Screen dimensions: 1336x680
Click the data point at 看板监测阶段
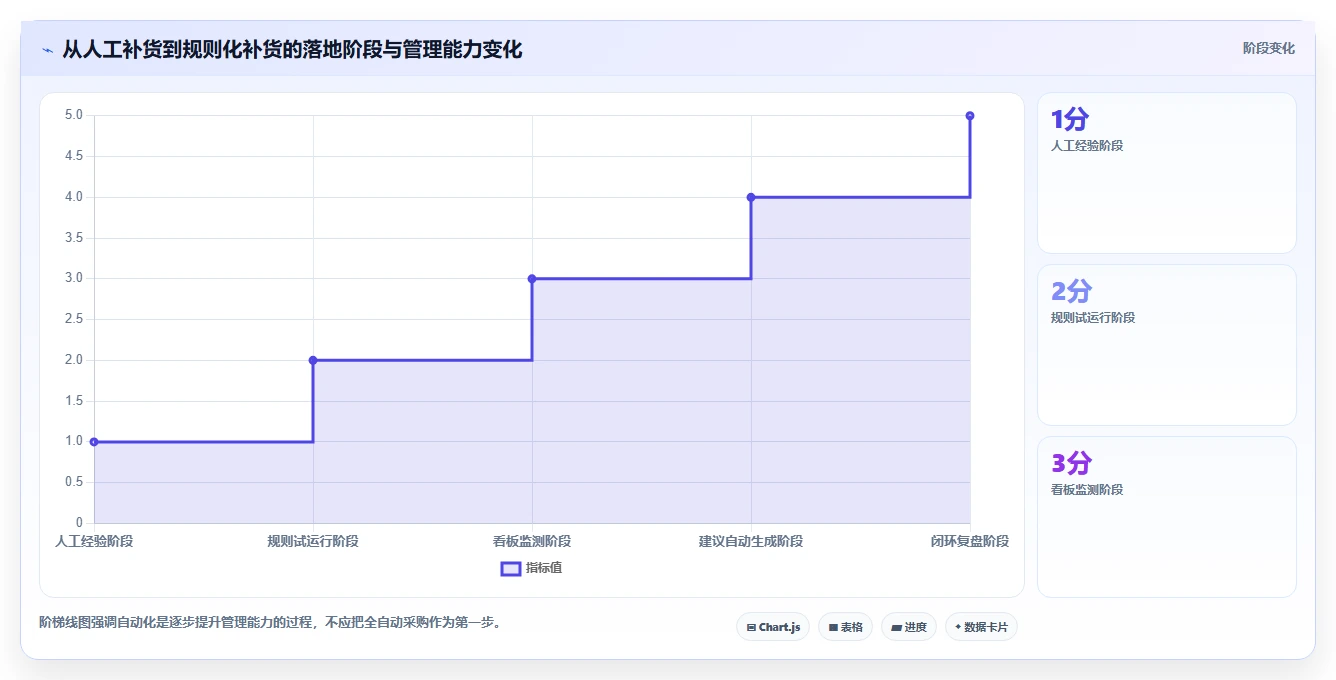click(x=532, y=278)
